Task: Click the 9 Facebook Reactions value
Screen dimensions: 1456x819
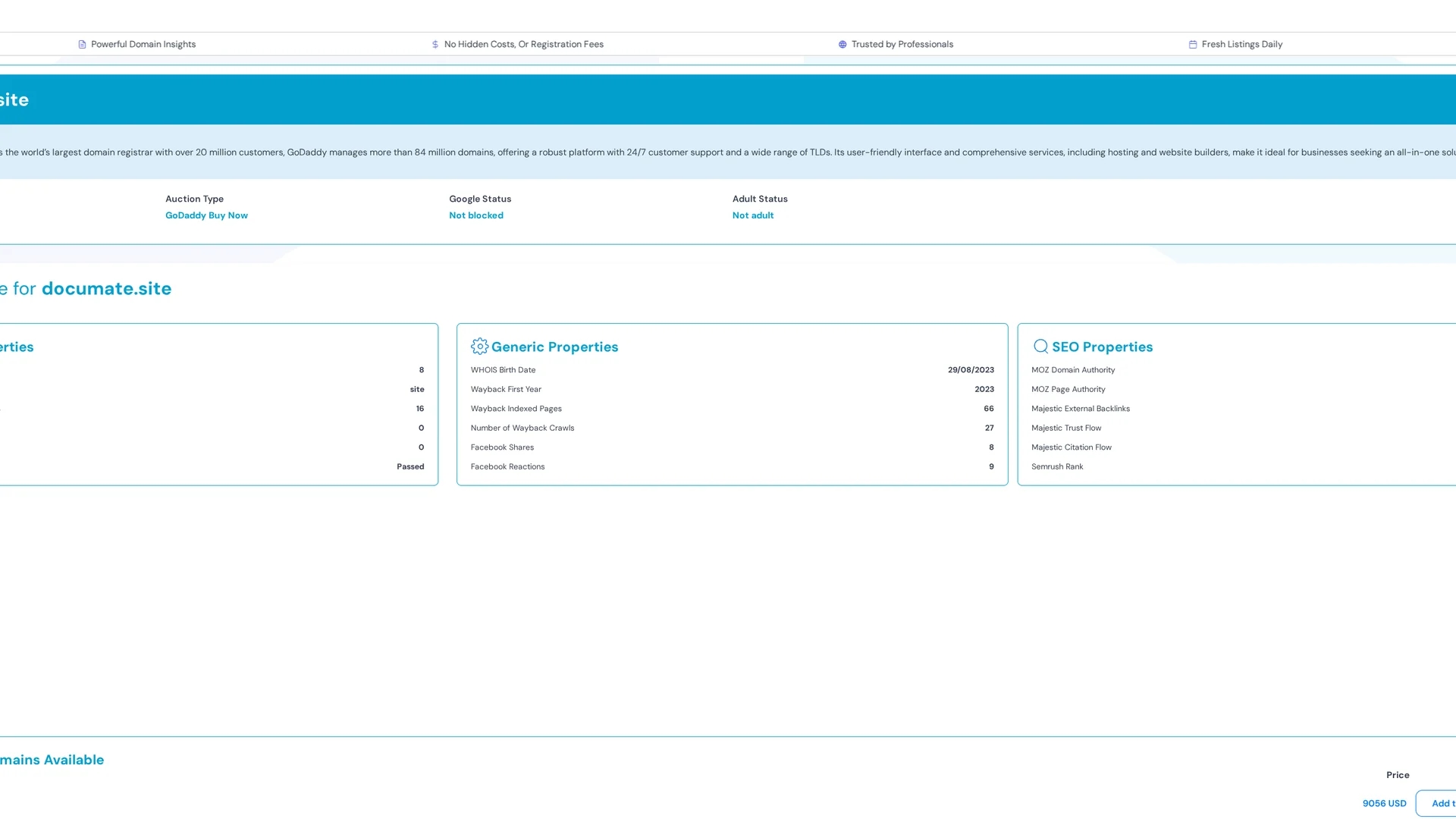Action: [x=991, y=466]
